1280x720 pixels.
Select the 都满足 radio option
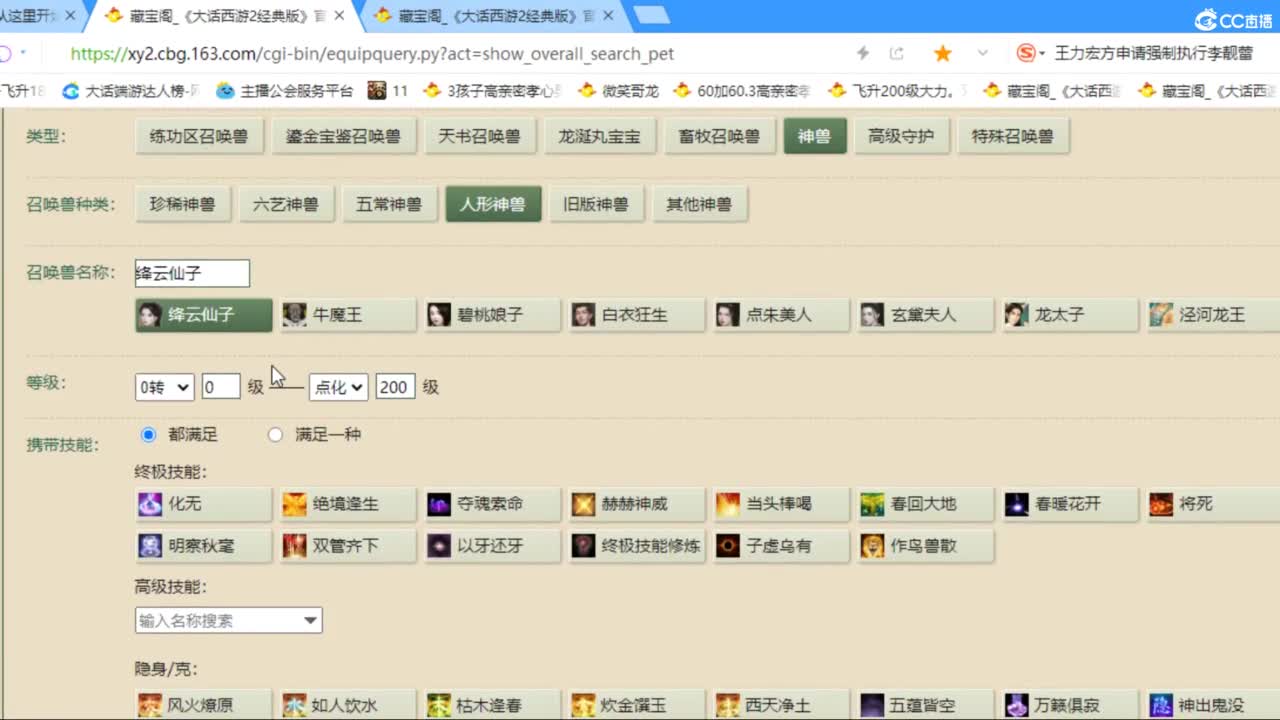(x=149, y=435)
